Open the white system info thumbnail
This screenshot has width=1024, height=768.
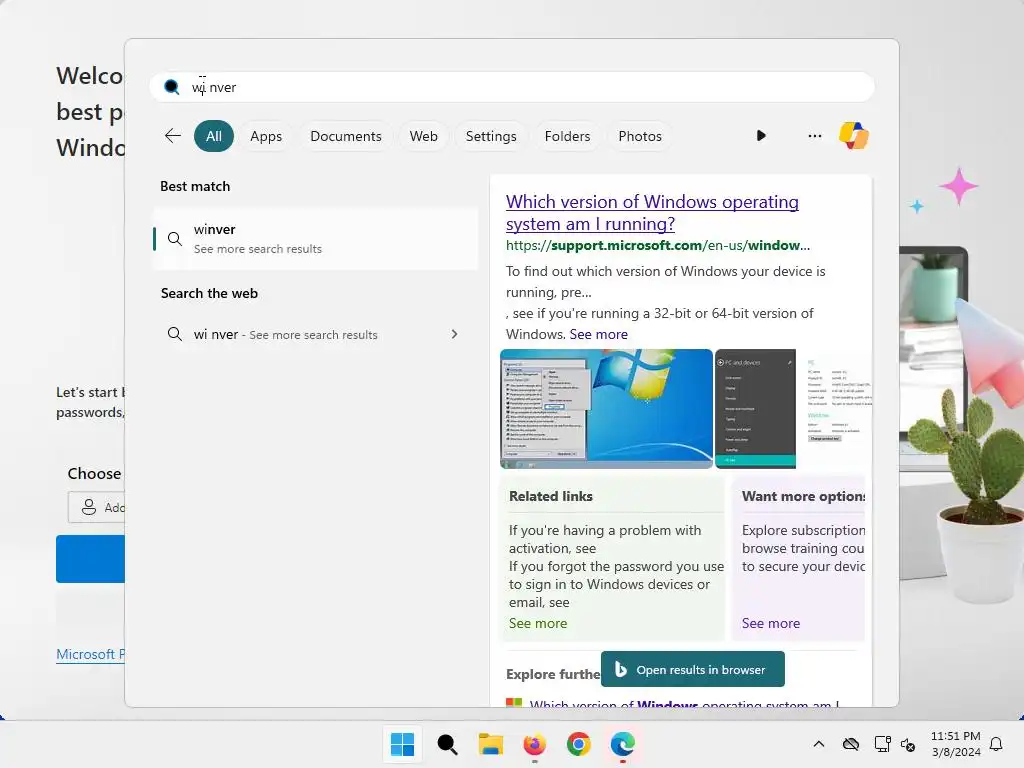[835, 409]
